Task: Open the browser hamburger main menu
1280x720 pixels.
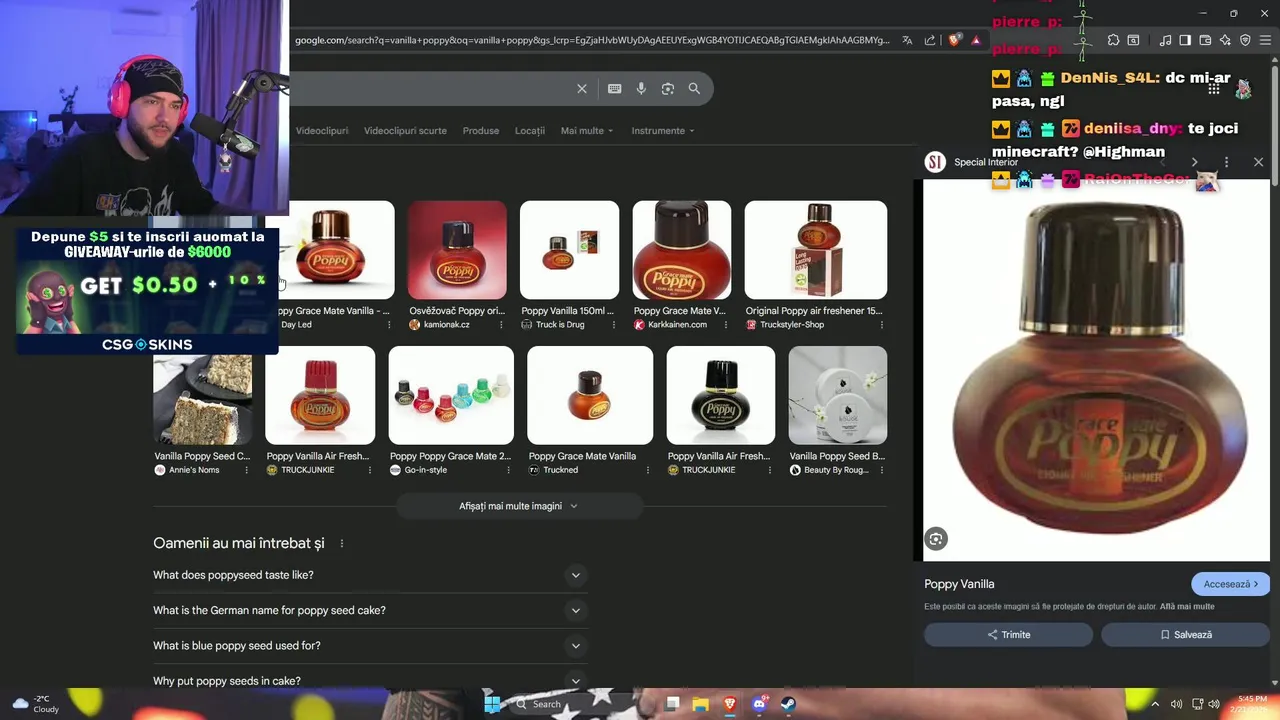Action: click(x=1265, y=40)
